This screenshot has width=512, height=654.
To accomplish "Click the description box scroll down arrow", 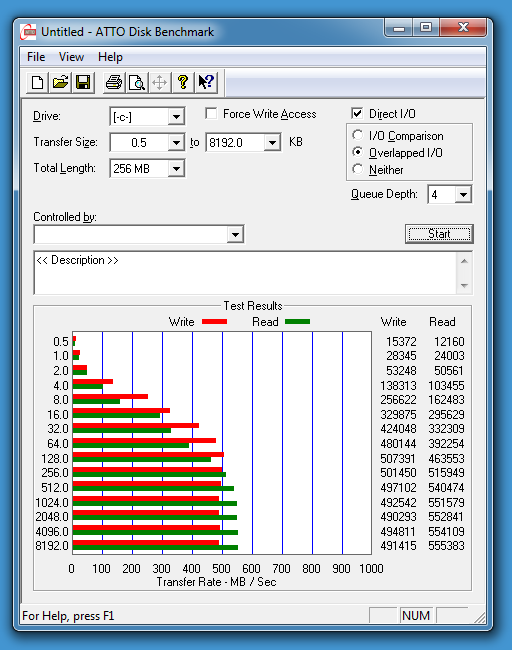I will [464, 286].
